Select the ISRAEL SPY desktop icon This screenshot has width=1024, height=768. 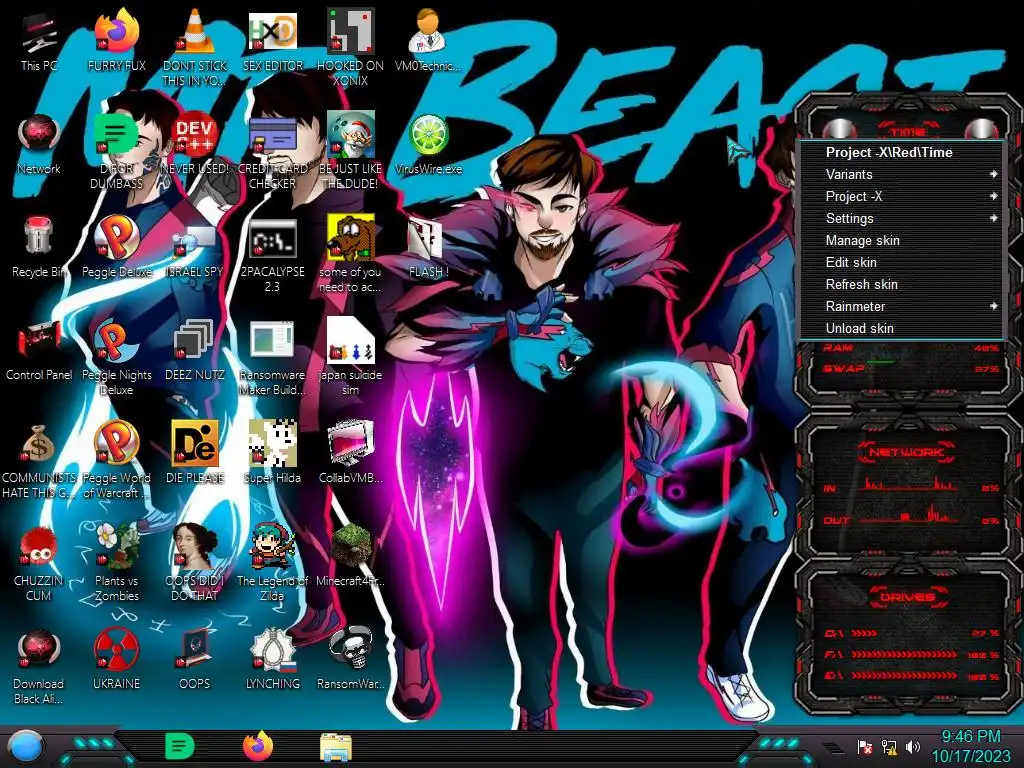(195, 242)
